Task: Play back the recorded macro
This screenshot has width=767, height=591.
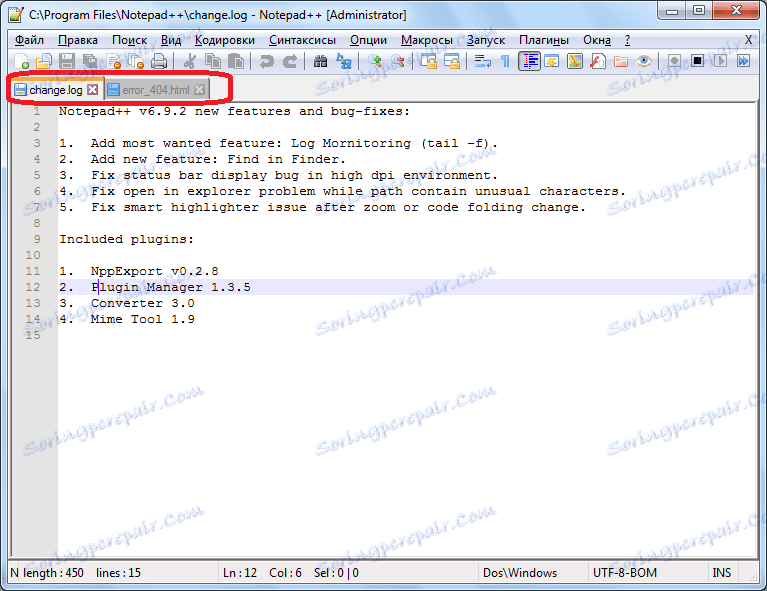Action: [x=721, y=62]
